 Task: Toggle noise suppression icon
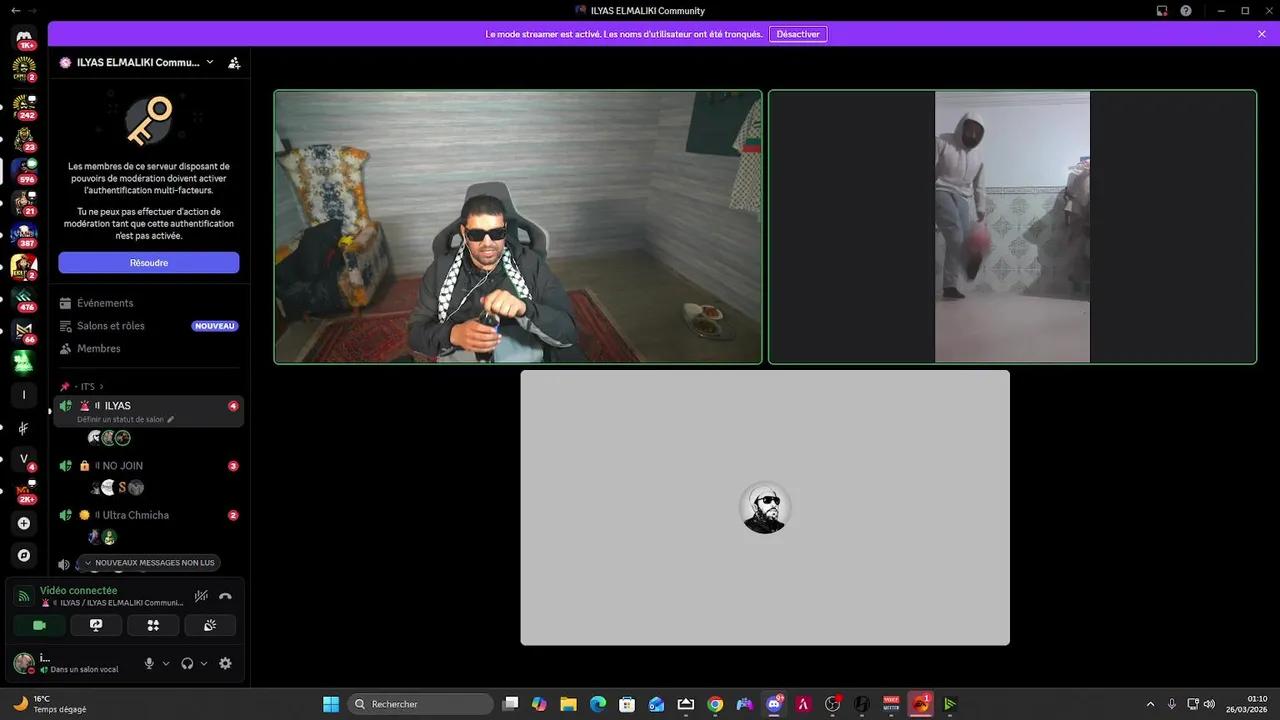tap(201, 596)
